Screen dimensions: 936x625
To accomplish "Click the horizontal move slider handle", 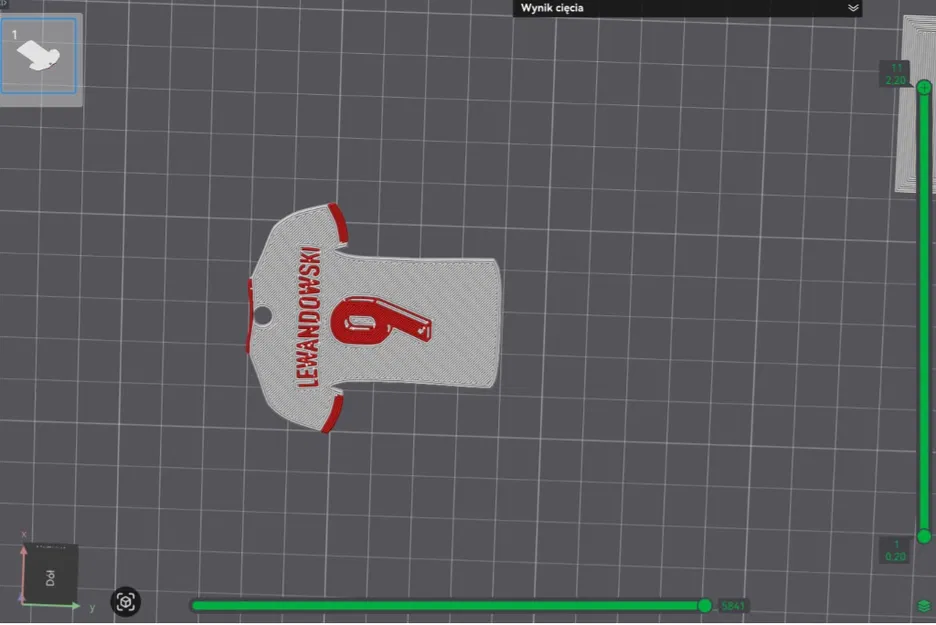I will tap(704, 606).
